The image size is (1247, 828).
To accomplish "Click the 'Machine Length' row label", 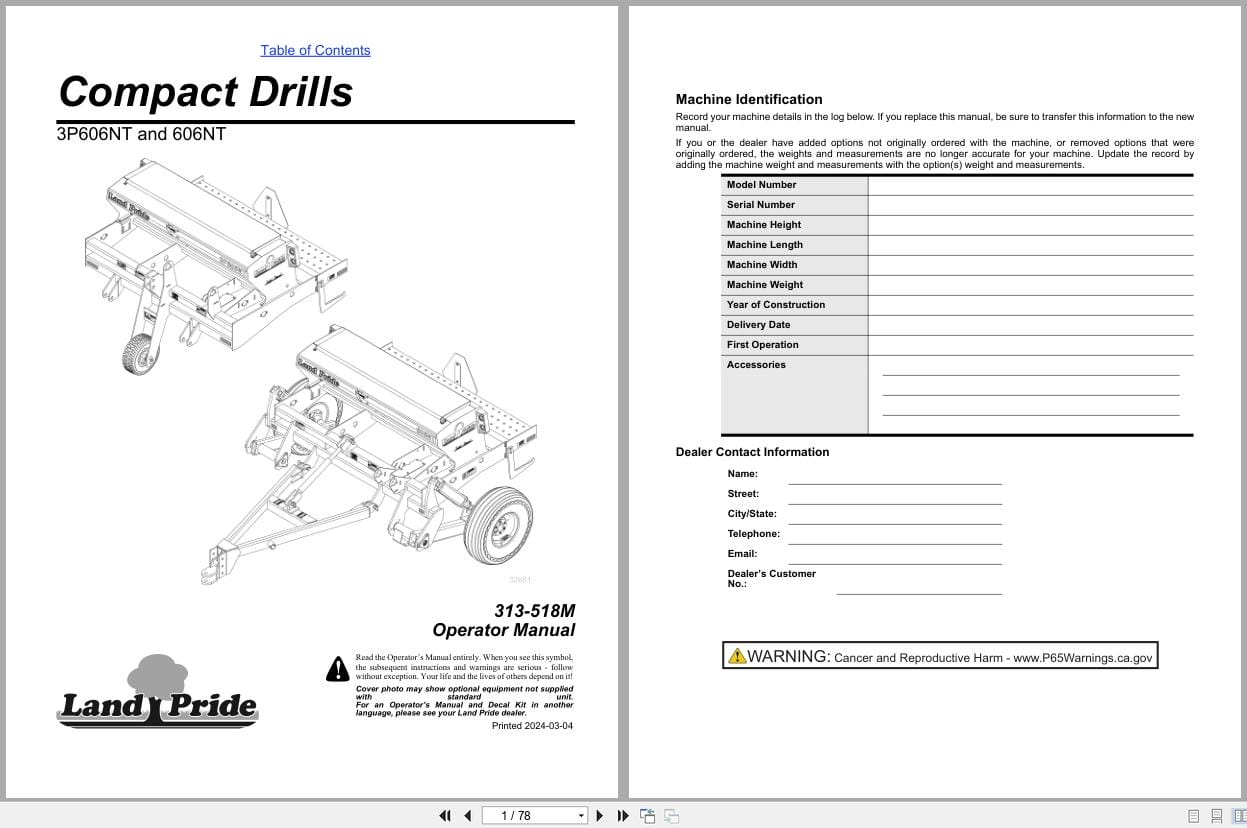I will coord(765,245).
